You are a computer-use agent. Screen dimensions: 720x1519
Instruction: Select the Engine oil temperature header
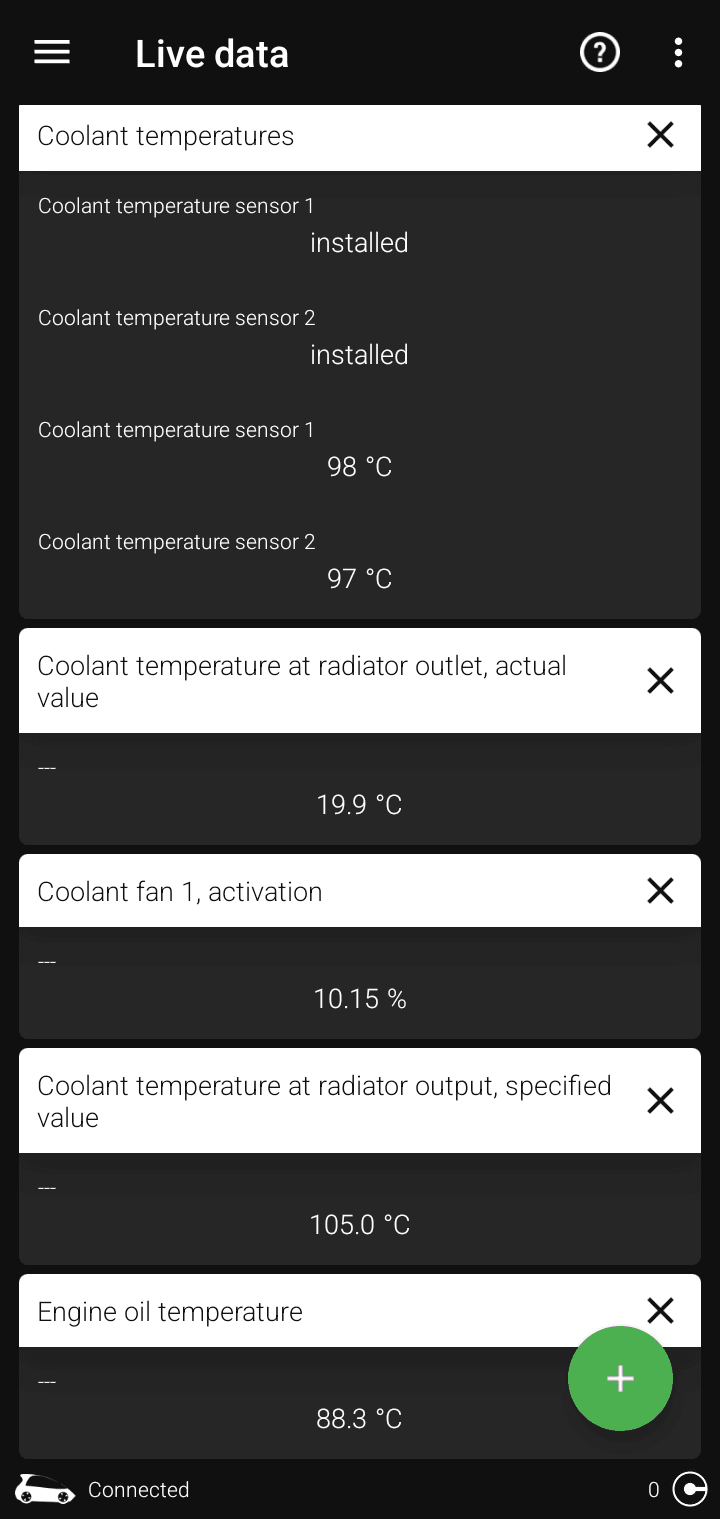point(170,1311)
